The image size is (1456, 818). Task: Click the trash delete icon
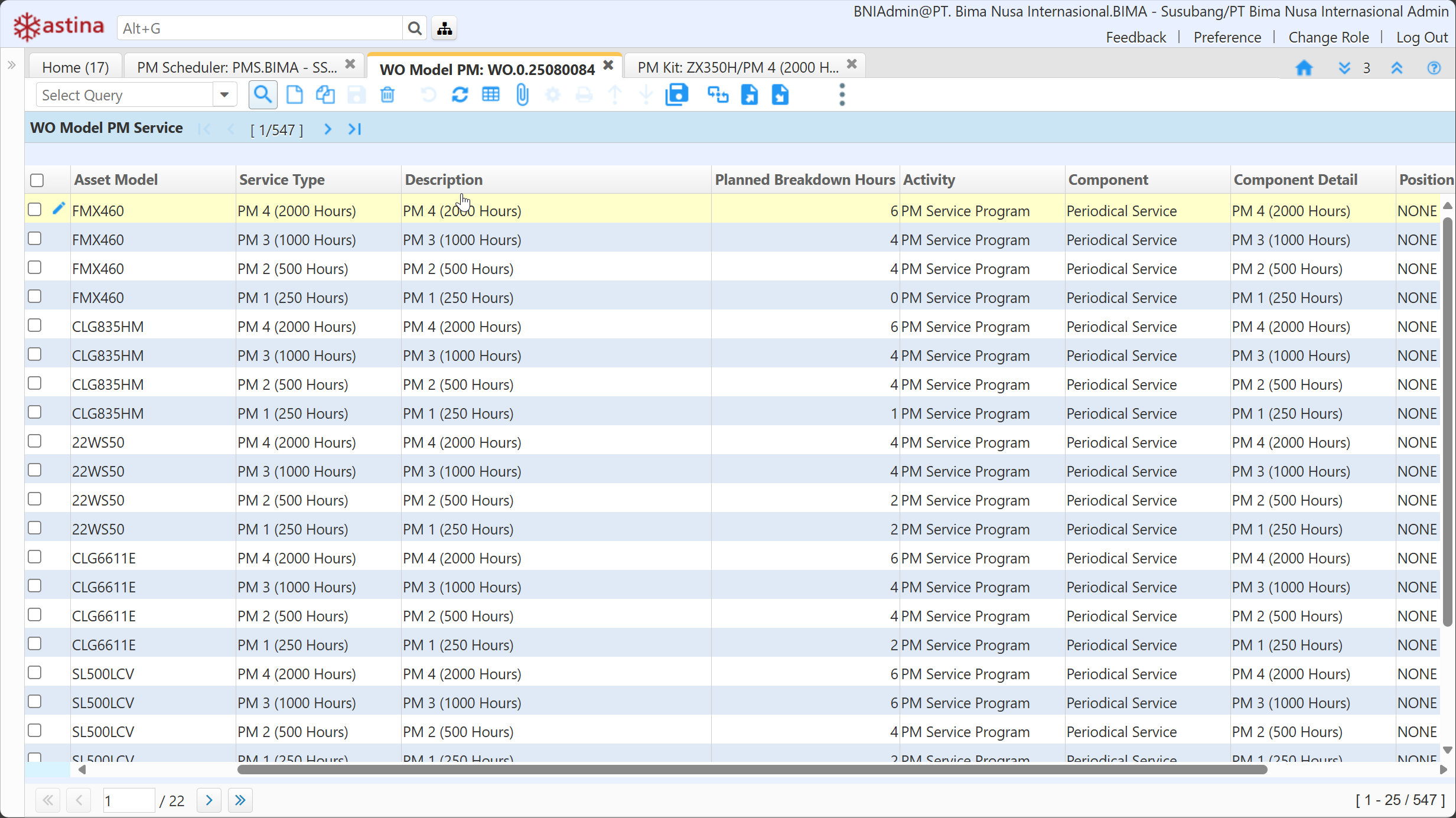[x=387, y=95]
